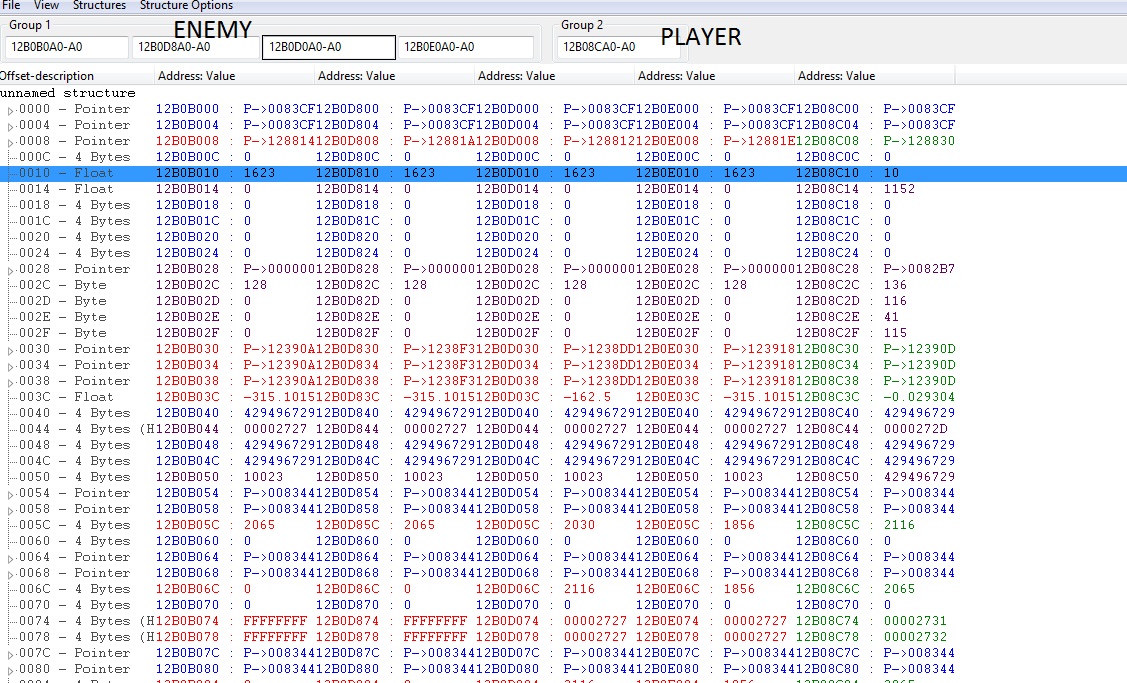The width and height of the screenshot is (1127, 683).
Task: Select the 003C Float row
Action: click(66, 397)
